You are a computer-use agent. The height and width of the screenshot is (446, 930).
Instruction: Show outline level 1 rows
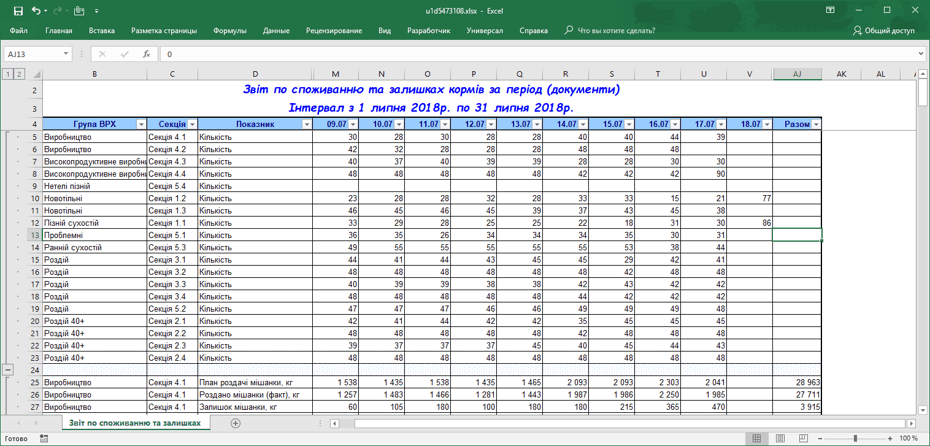coord(8,74)
